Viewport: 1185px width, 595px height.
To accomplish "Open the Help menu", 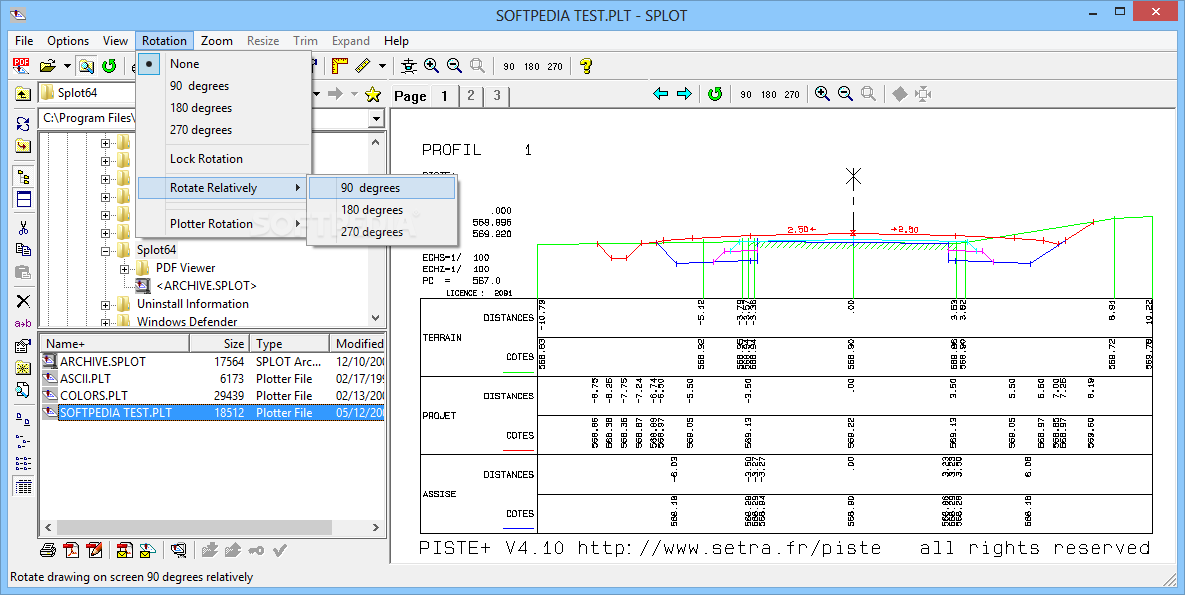I will (x=396, y=41).
